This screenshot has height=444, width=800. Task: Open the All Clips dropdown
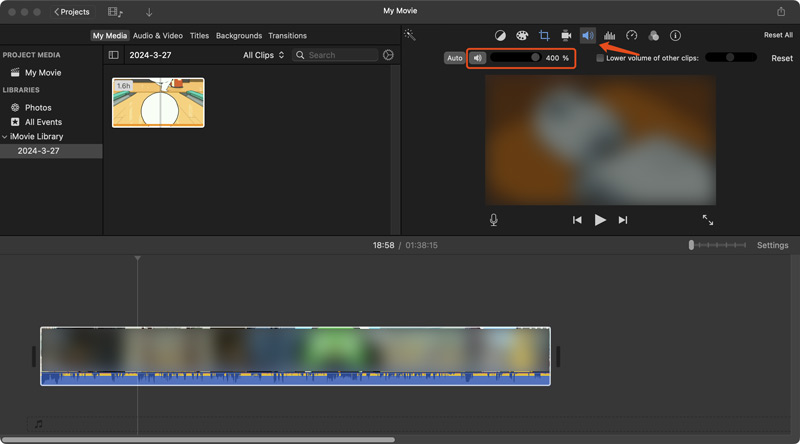[263, 55]
